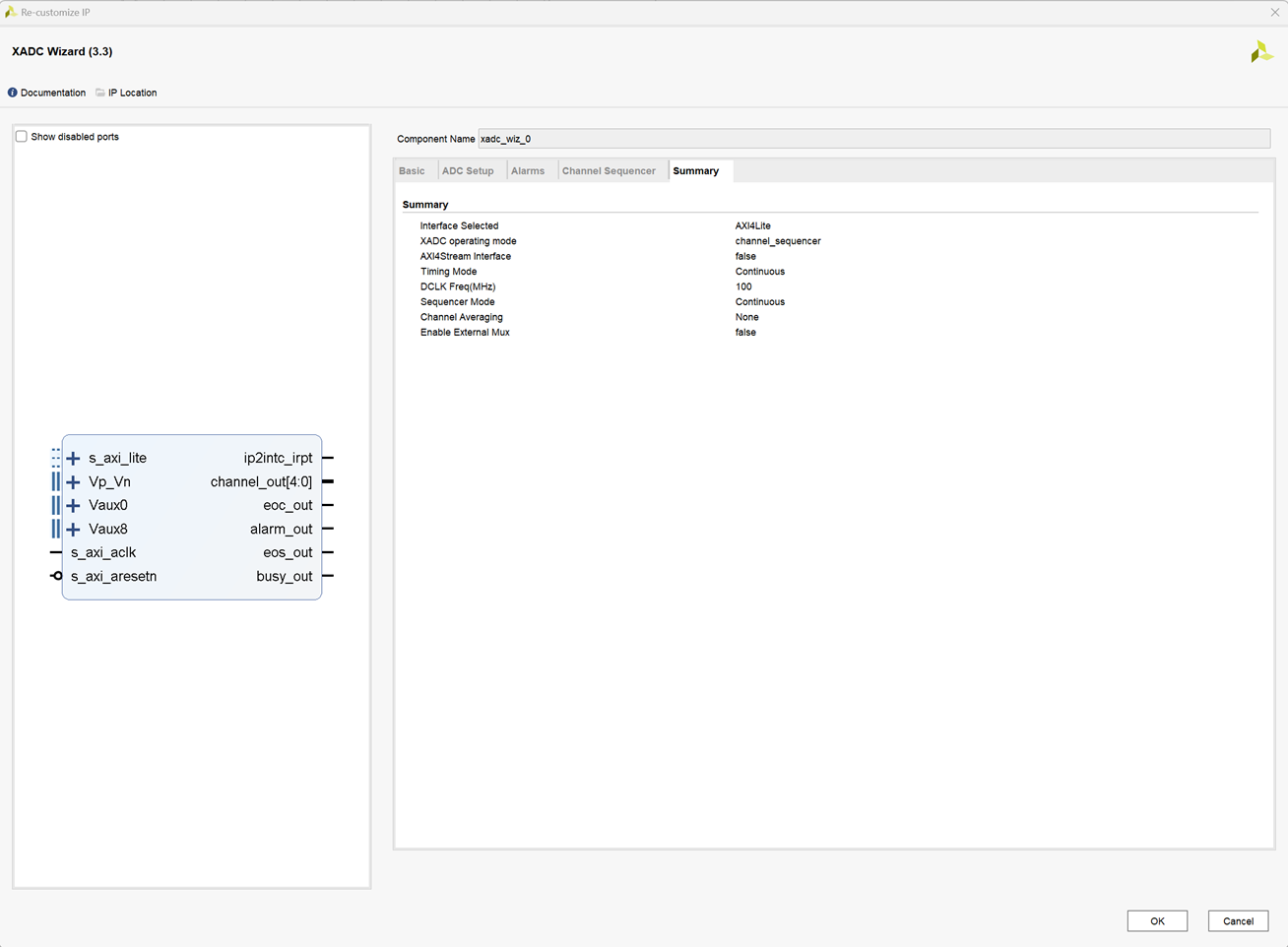
Task: Click the alarm_out output port
Action: pos(281,529)
